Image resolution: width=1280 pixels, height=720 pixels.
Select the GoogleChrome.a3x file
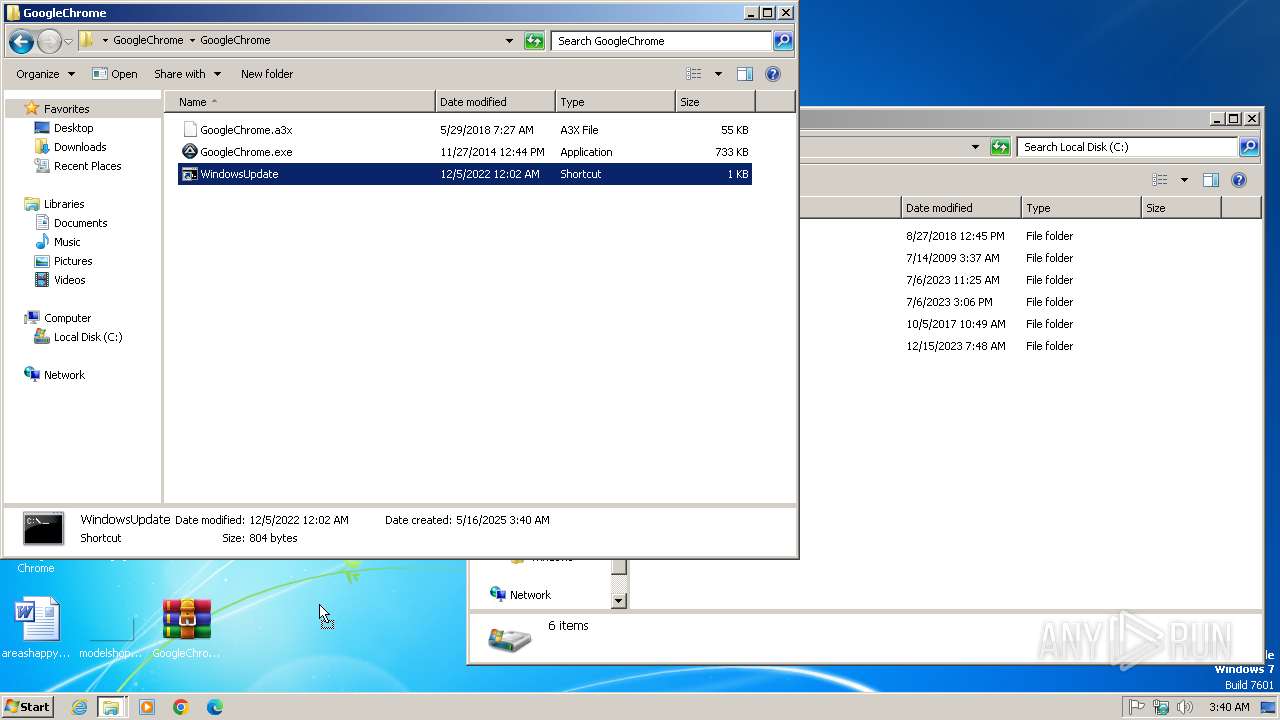(465, 130)
